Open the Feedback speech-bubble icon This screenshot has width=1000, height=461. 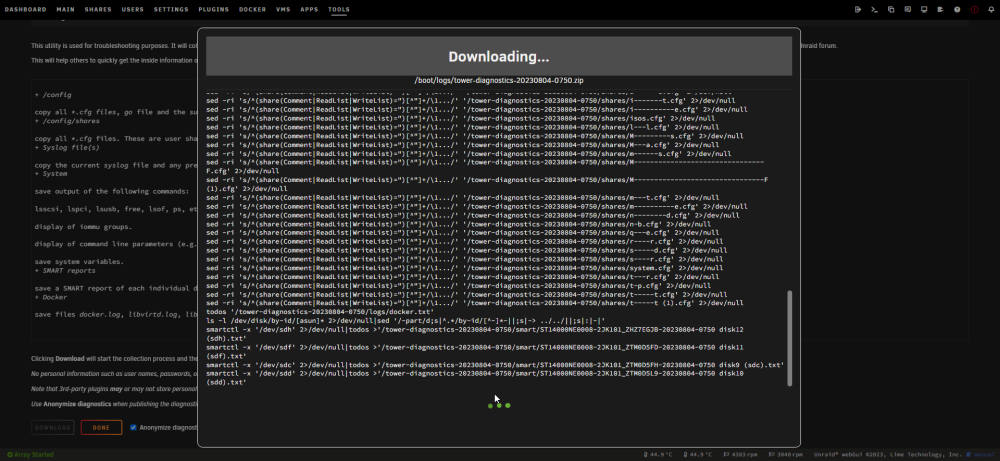(908, 10)
